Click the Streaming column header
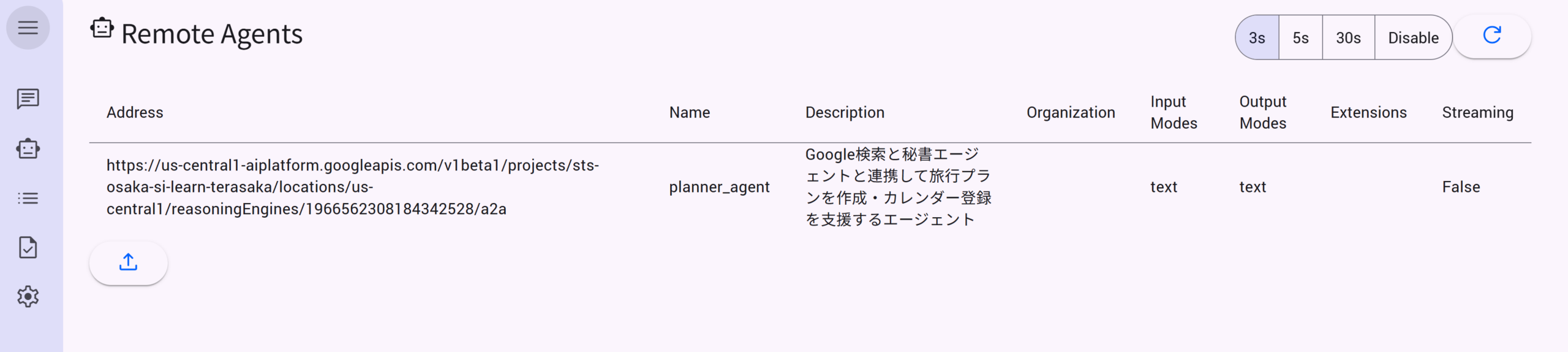The image size is (1568, 352). tap(1477, 113)
